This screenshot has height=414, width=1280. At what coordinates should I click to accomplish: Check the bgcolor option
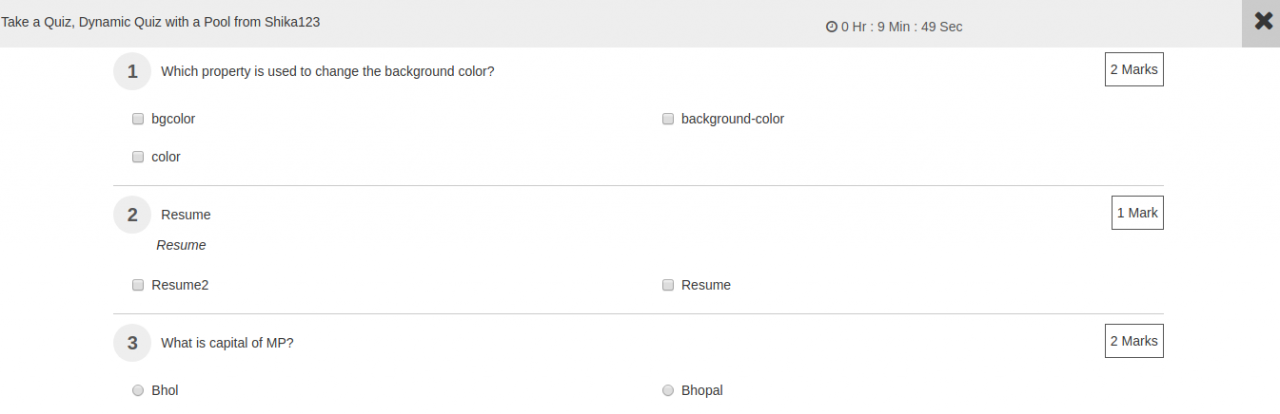[138, 119]
